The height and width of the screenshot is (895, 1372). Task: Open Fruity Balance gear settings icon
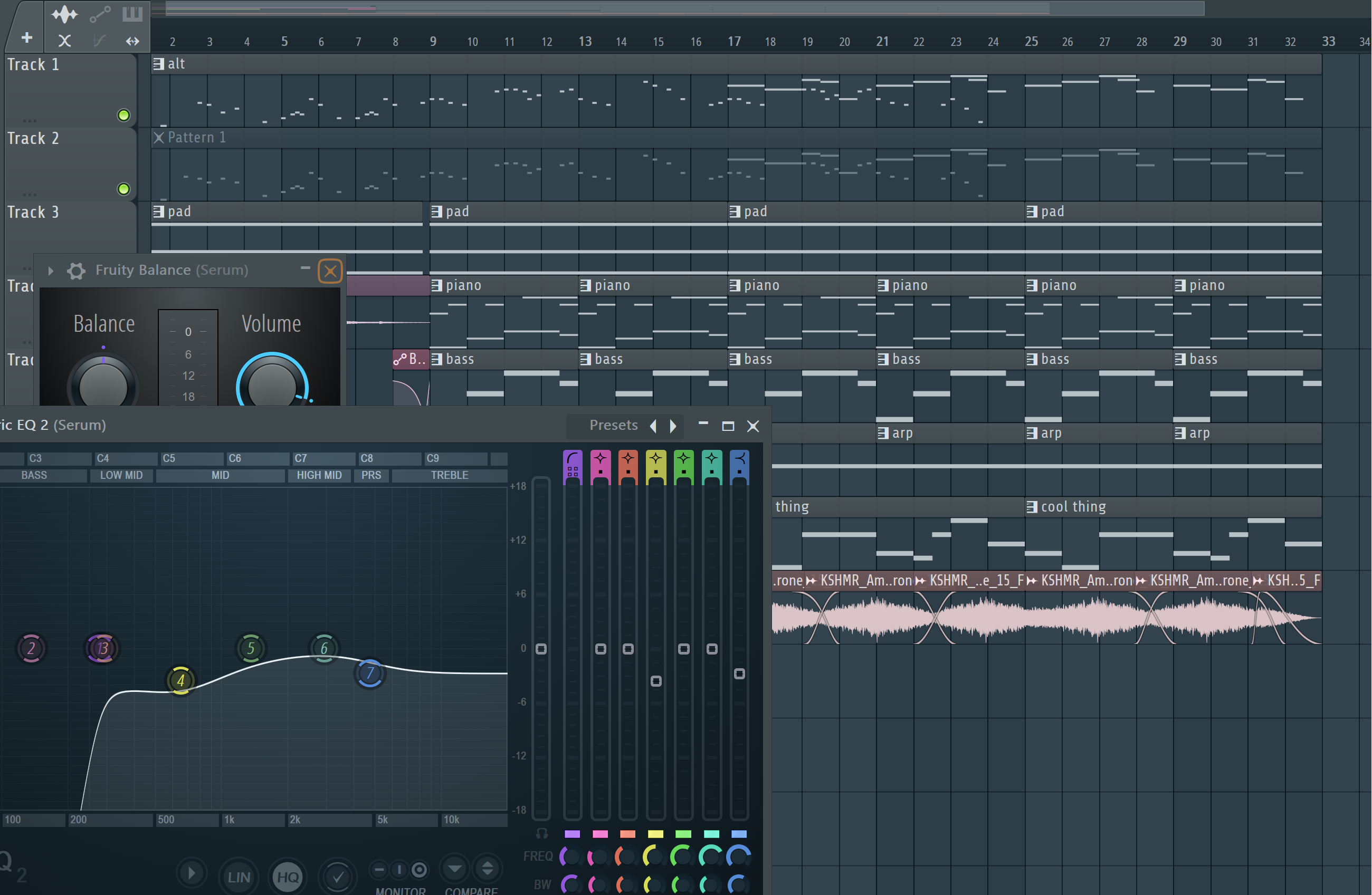(75, 270)
